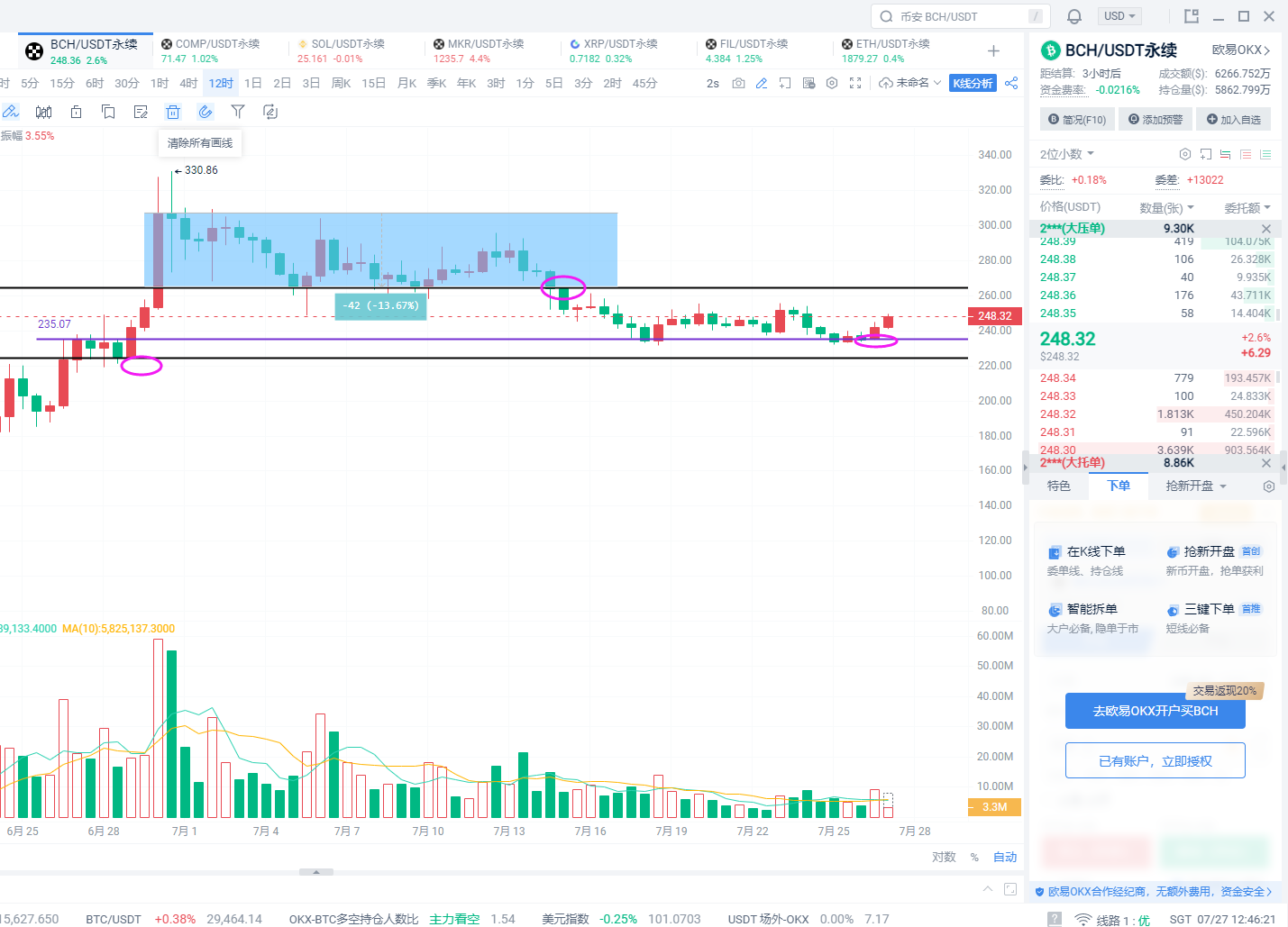Open the USD currency dropdown
1288x927 pixels.
(1120, 16)
